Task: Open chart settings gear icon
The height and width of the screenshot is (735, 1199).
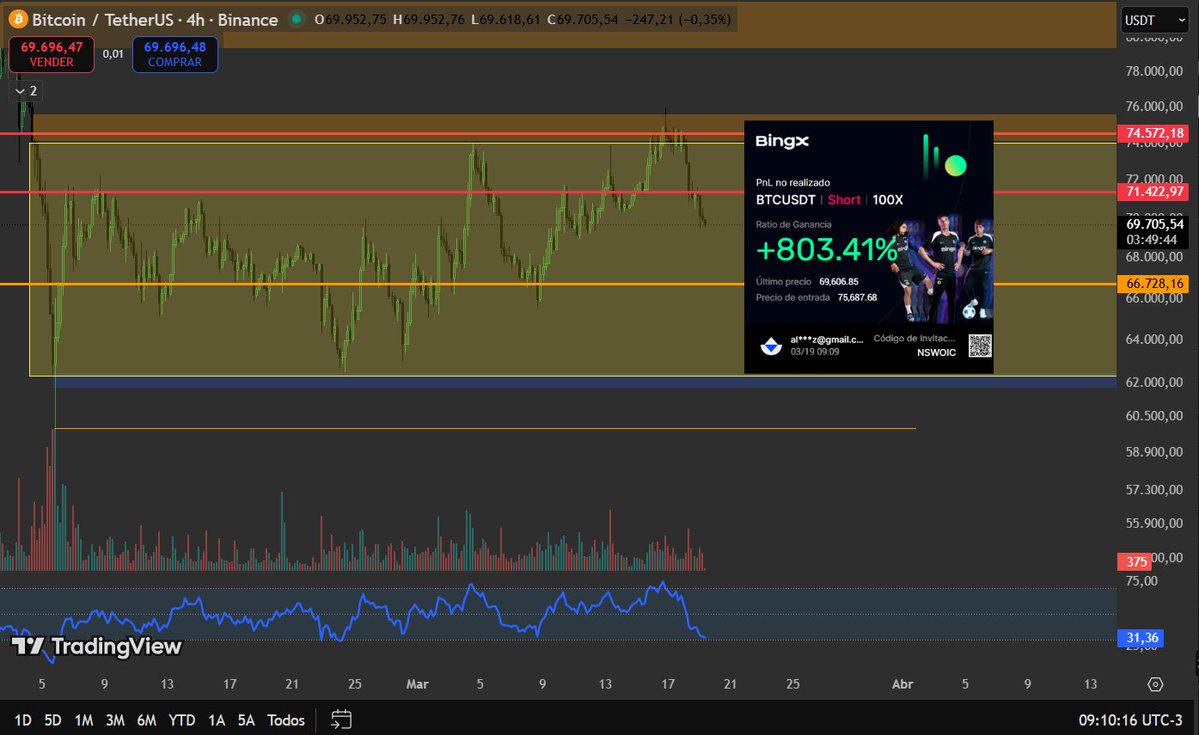Action: pyautogui.click(x=1155, y=685)
